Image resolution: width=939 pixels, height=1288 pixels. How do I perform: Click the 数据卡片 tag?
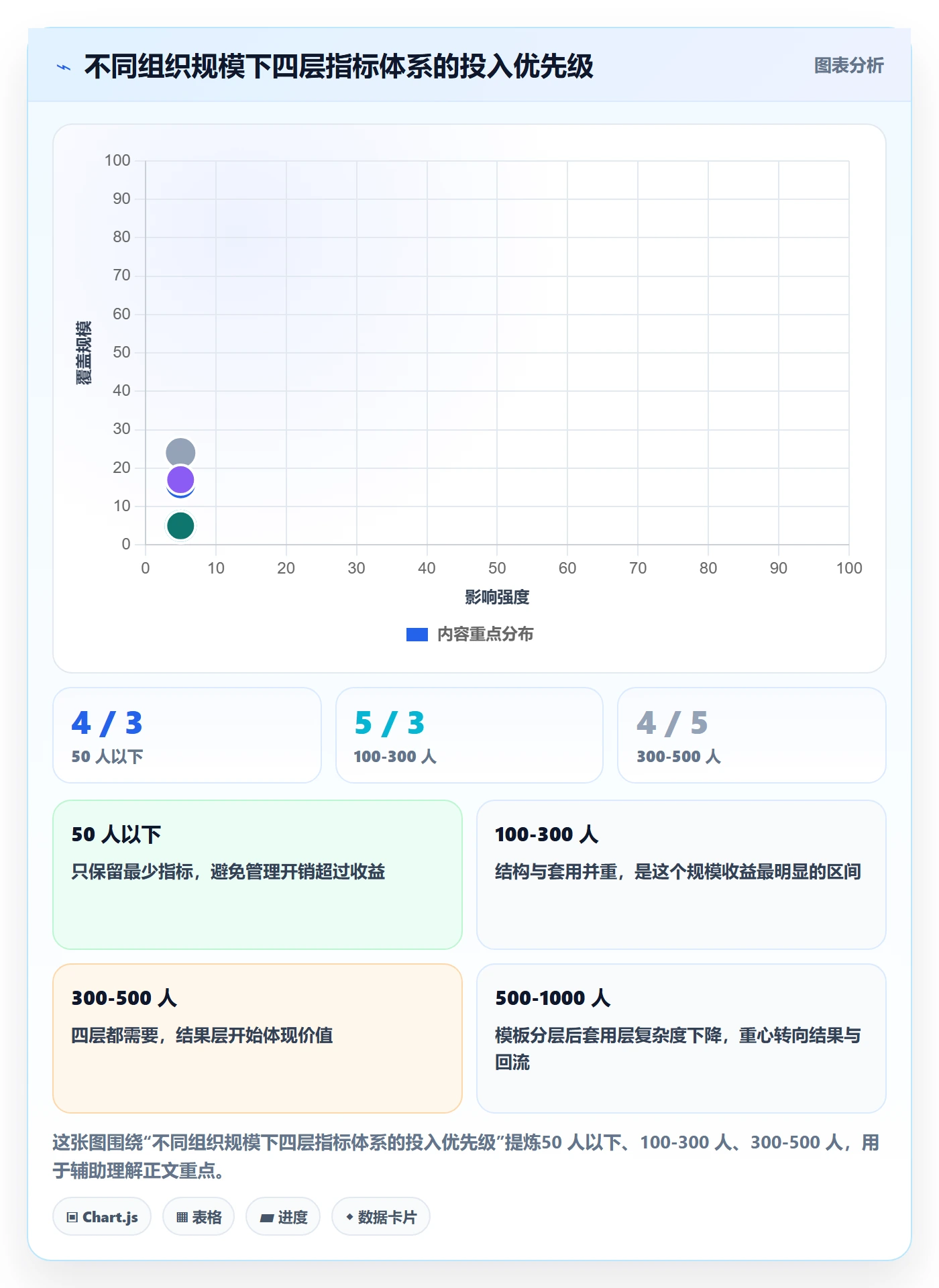tap(381, 1217)
